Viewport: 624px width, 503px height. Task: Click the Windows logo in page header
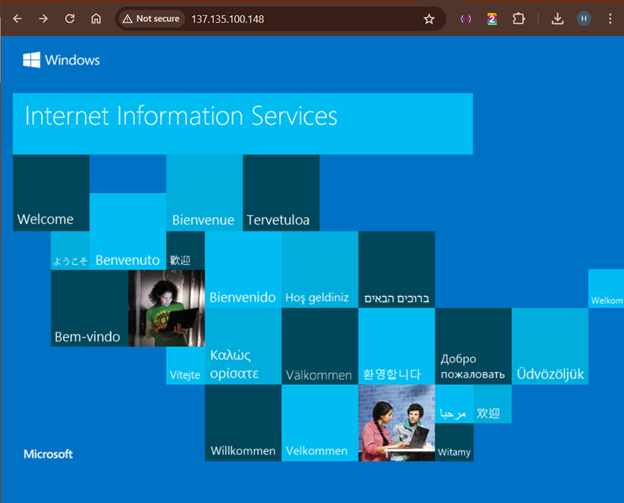click(x=61, y=60)
